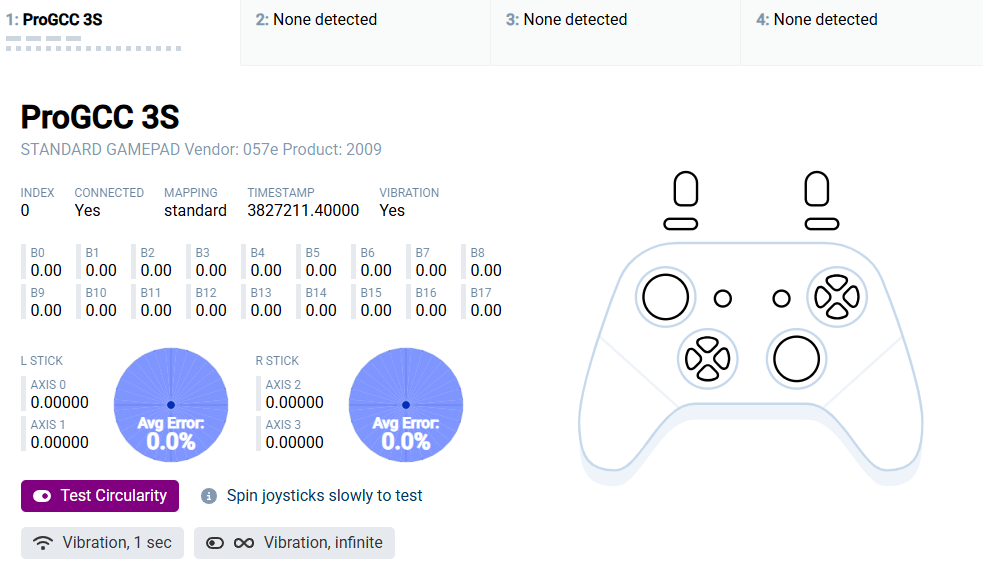983x585 pixels.
Task: Click the left analog stick on controller diagram
Action: 666,297
